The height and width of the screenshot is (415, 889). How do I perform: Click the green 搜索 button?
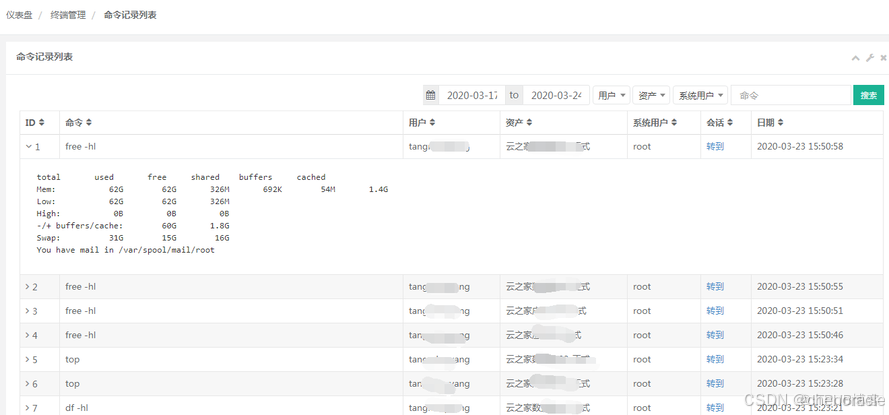pyautogui.click(x=869, y=95)
